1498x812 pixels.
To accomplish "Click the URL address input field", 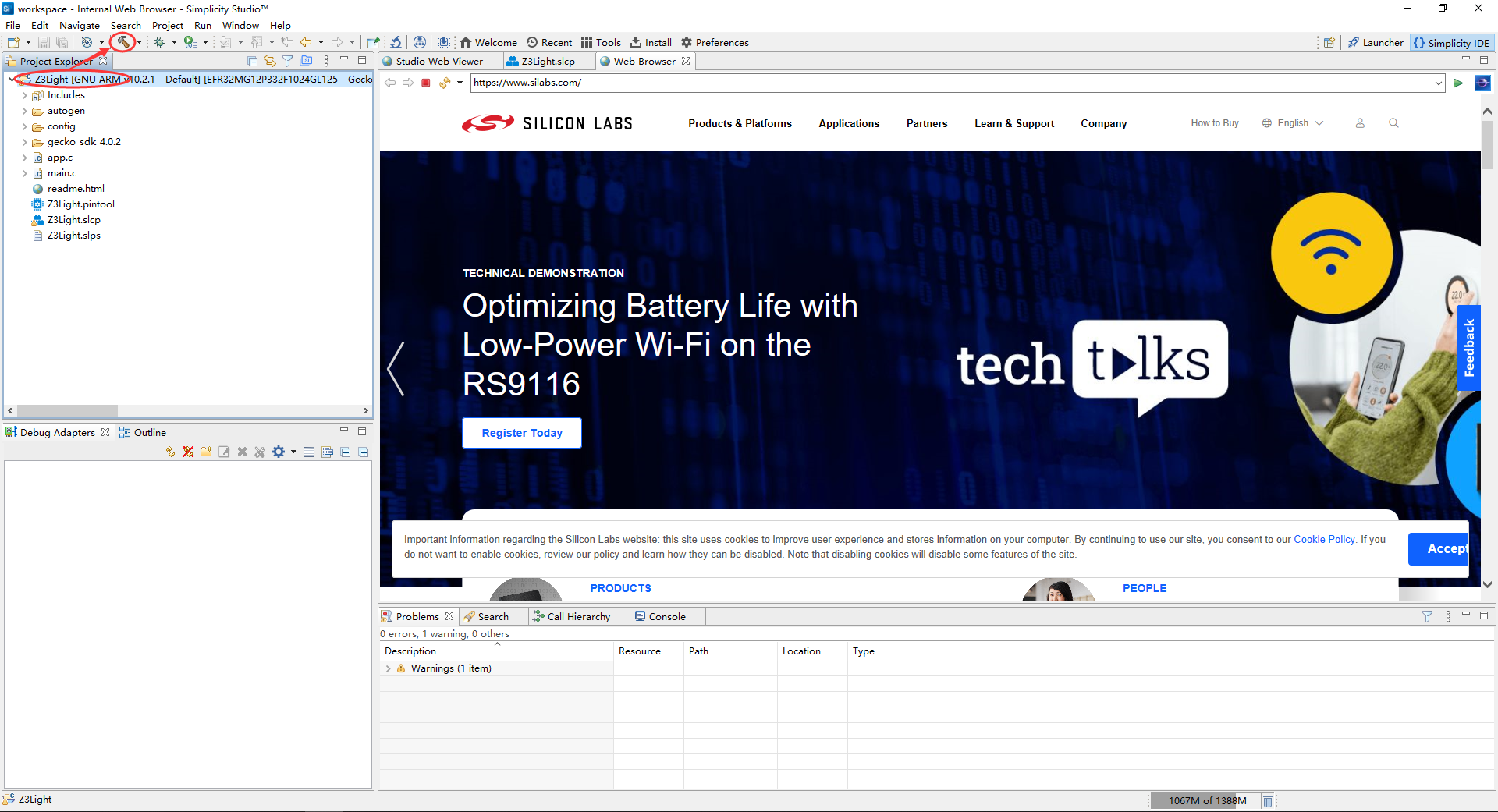I will pyautogui.click(x=952, y=83).
